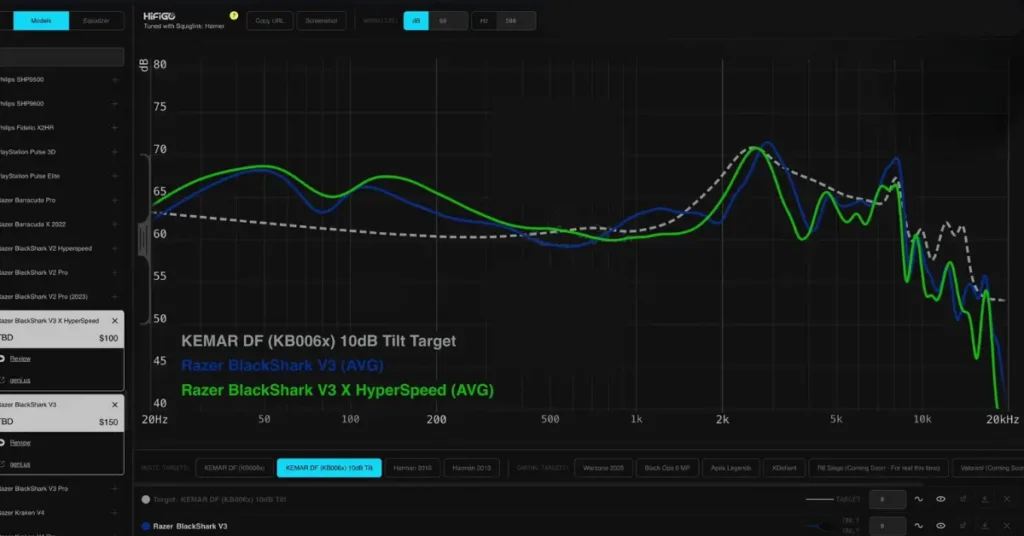Remove the Target row with X icon
This screenshot has width=1024, height=536.
1007,499
